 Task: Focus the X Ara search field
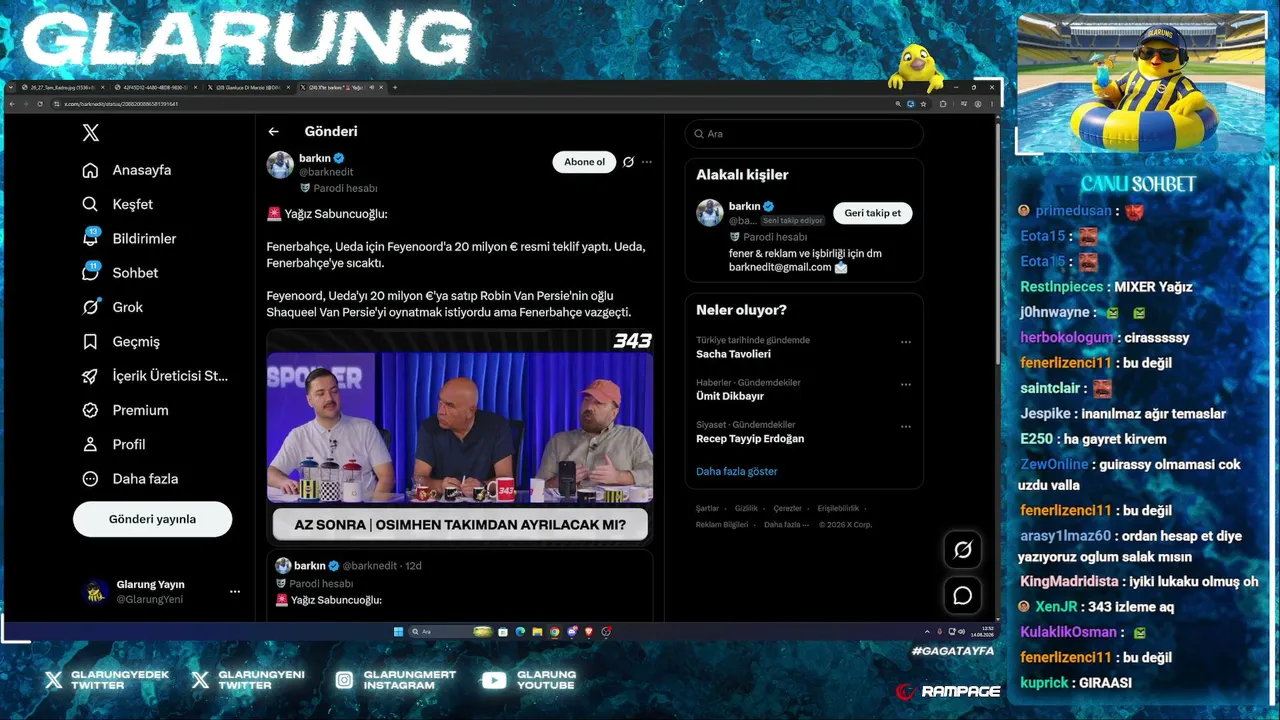(804, 134)
